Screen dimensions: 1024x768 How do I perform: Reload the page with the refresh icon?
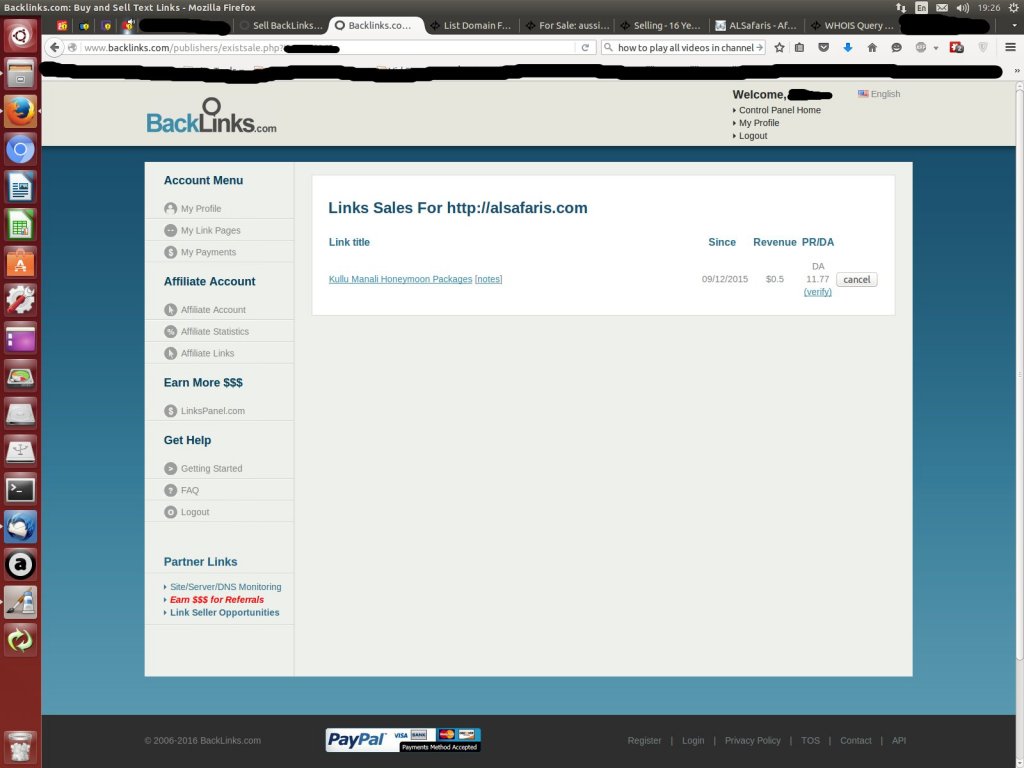(585, 48)
